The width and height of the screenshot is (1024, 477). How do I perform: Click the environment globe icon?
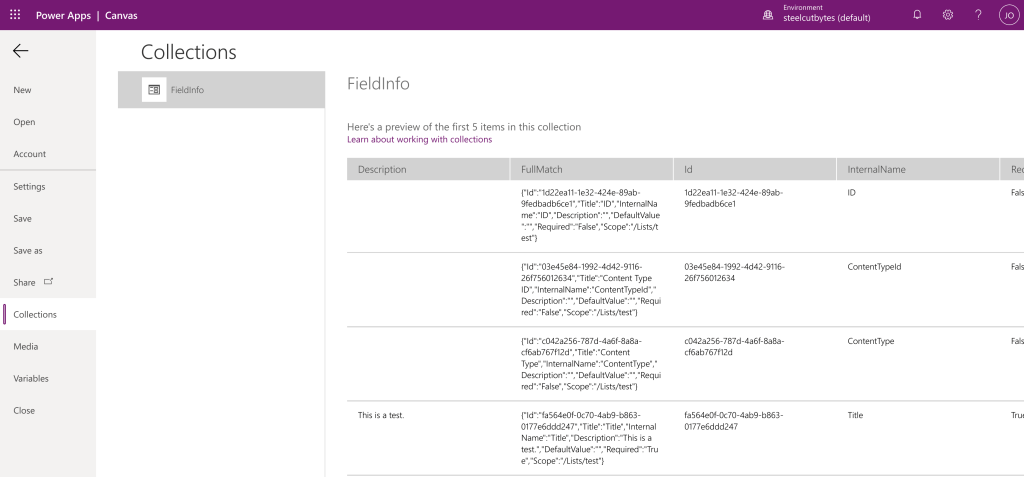coord(768,15)
